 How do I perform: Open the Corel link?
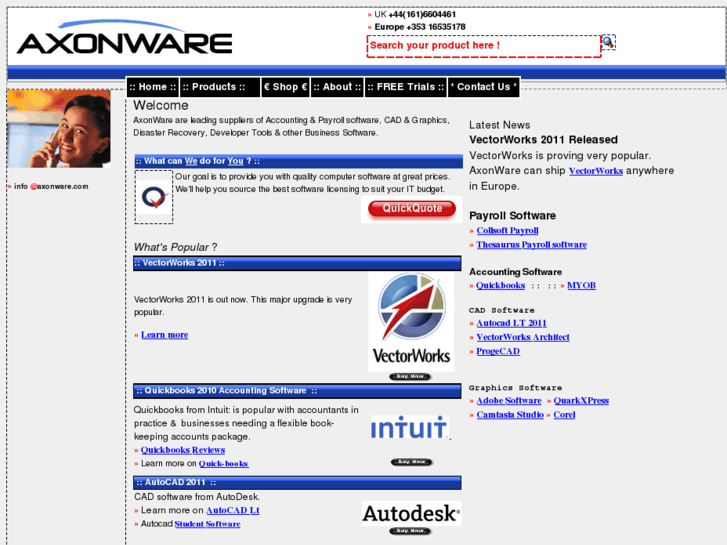564,415
